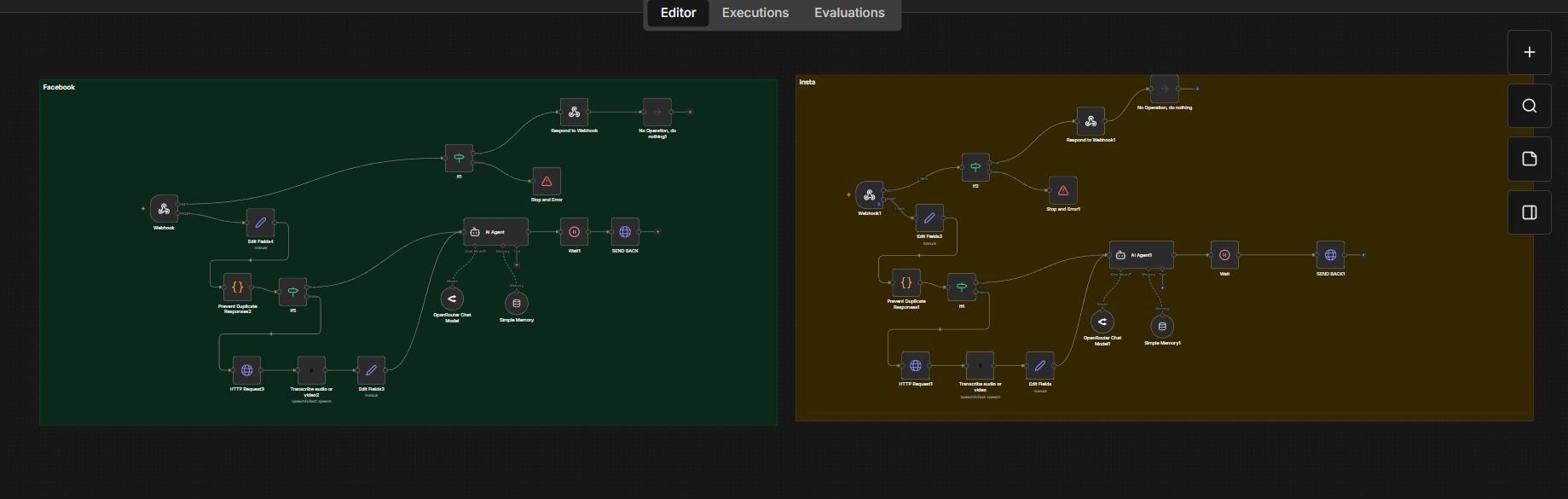1568x499 pixels.
Task: Add a sticky note using note icon
Action: [1529, 159]
